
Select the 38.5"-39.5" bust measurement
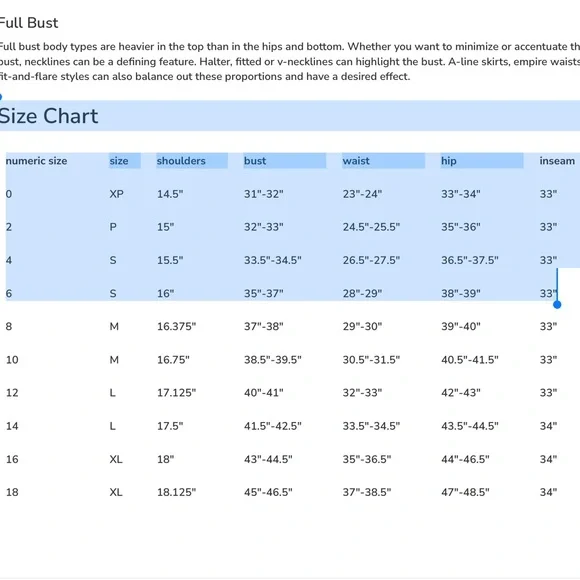coord(273,360)
